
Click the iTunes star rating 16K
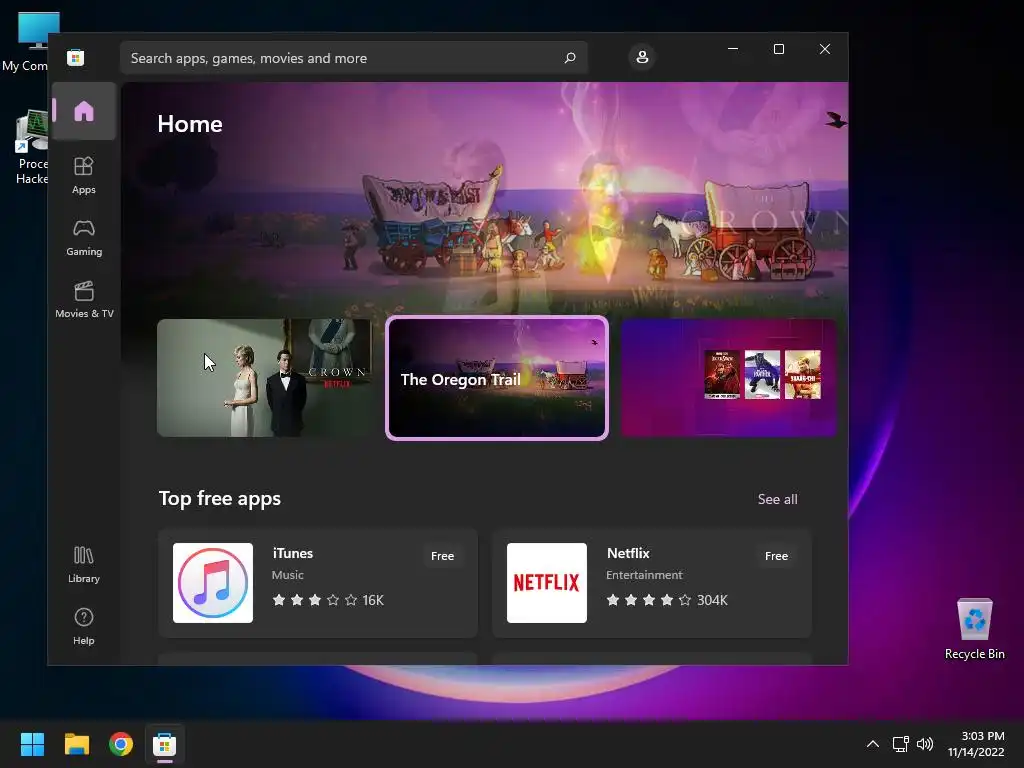[328, 600]
